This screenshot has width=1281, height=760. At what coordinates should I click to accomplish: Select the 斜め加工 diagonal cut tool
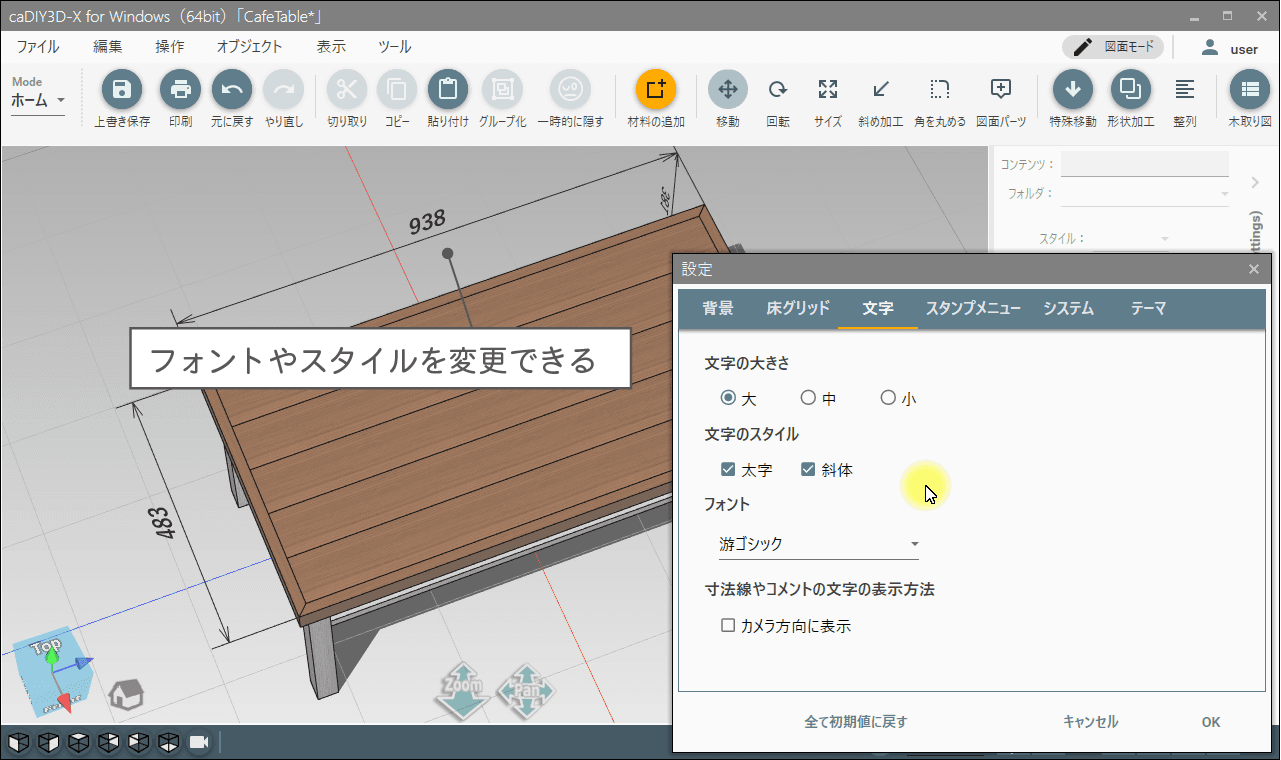click(x=881, y=90)
